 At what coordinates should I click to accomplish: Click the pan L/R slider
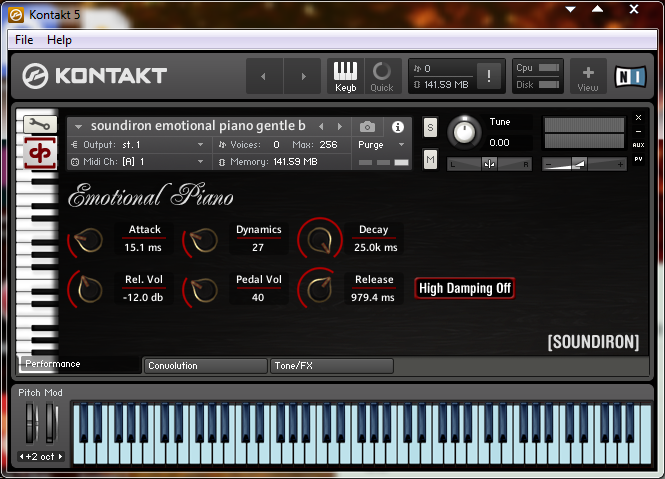[490, 164]
